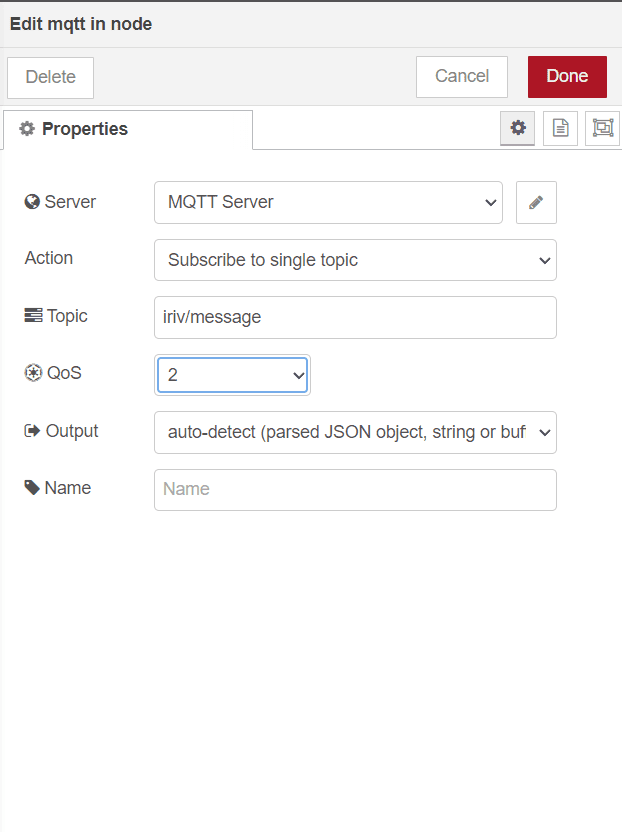The image size is (622, 832).
Task: Open node description document icon
Action: (560, 128)
